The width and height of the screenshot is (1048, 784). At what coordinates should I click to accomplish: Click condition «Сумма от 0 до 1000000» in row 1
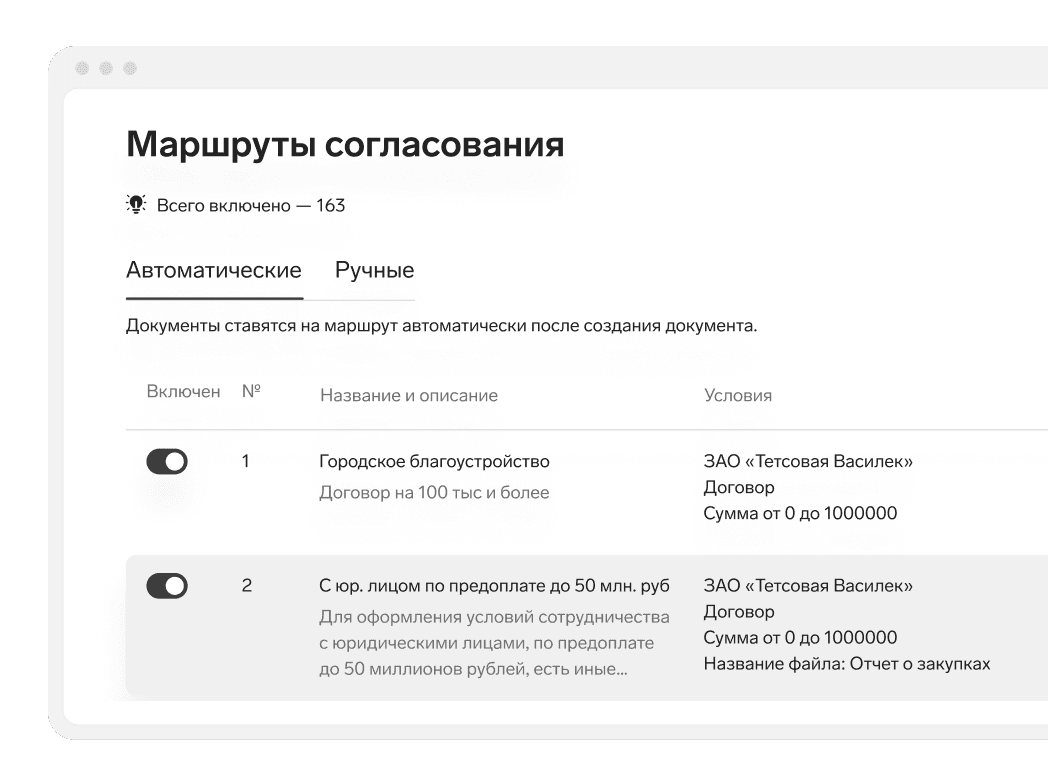click(x=802, y=513)
